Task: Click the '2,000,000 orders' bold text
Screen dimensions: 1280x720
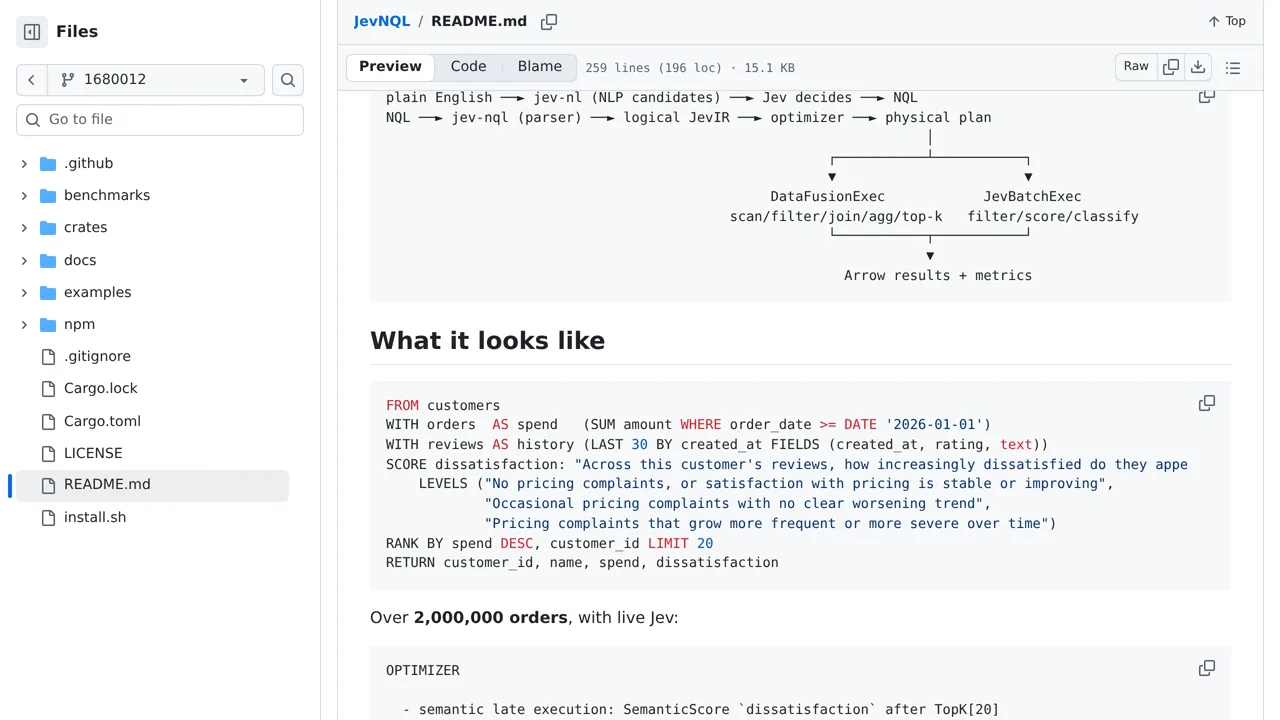Action: point(491,618)
